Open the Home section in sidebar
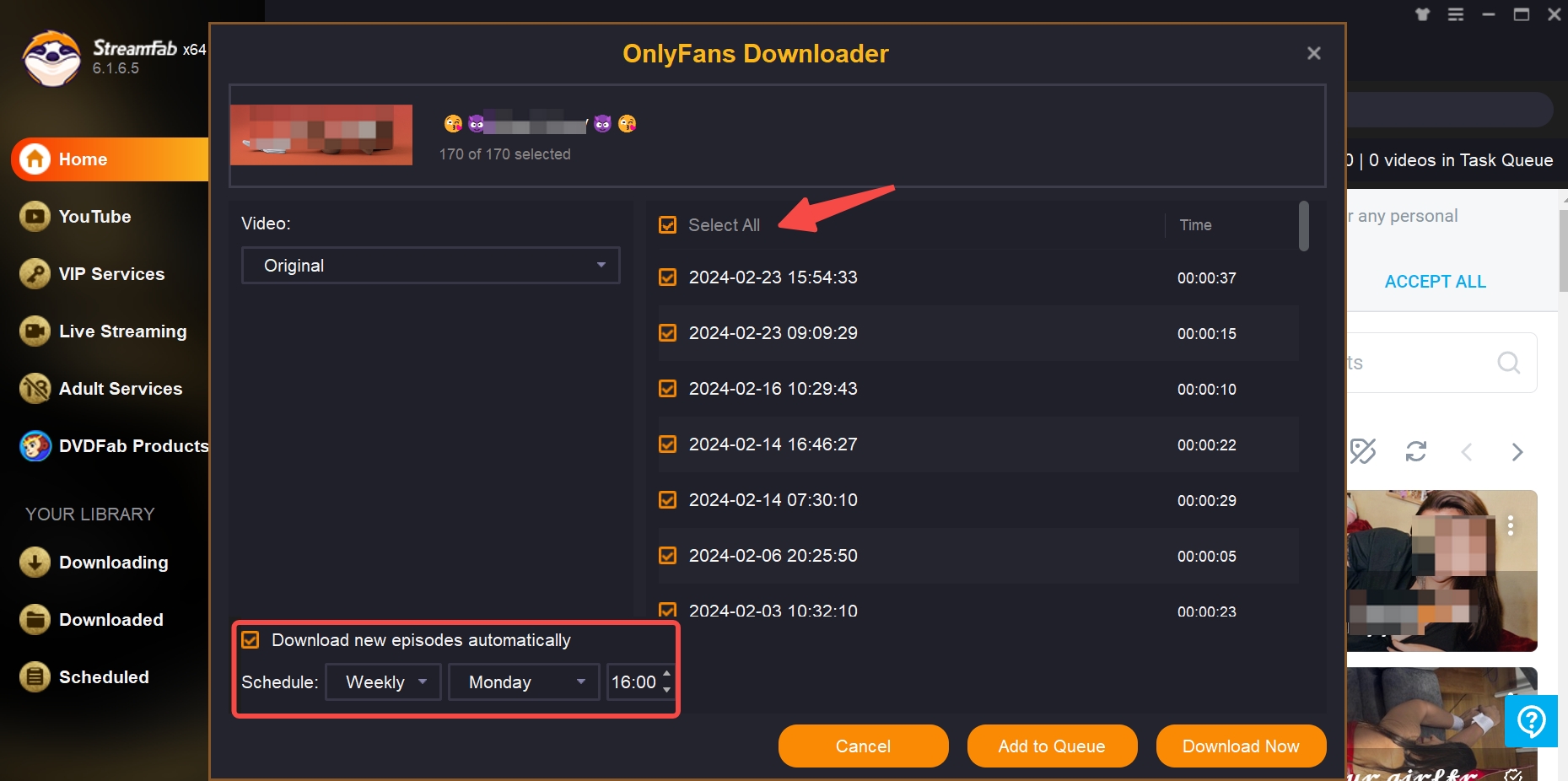The height and width of the screenshot is (781, 1568). [x=110, y=159]
